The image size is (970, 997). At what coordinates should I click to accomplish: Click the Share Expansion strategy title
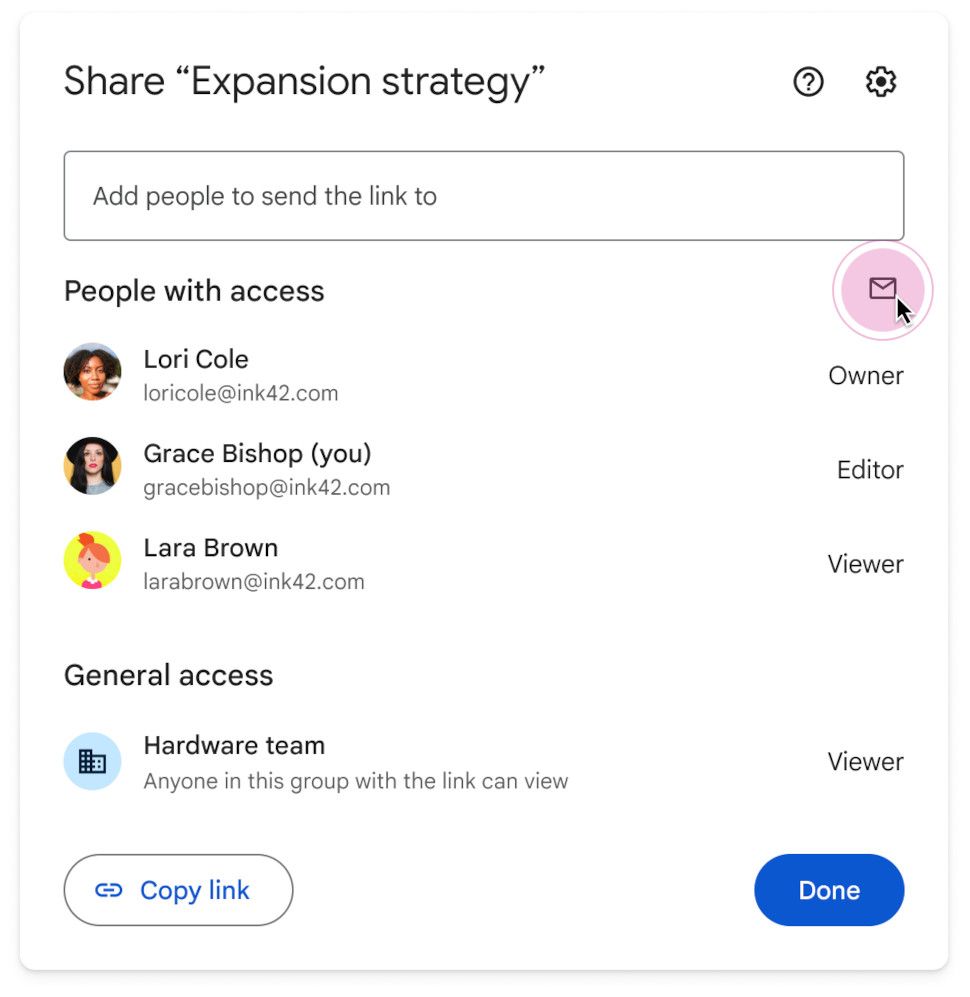pyautogui.click(x=305, y=81)
